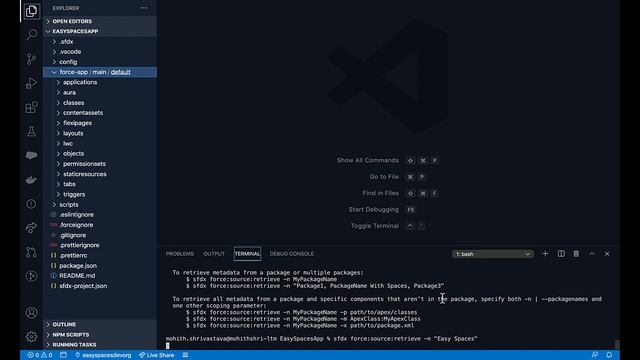Open the Run and Debug view icon
The height and width of the screenshot is (360, 640).
pos(31,83)
